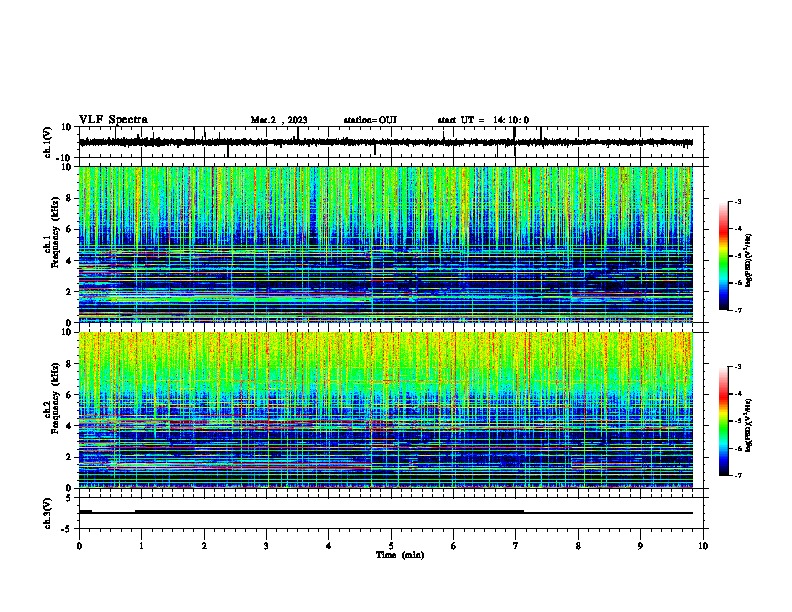Click the date text "Mar. 2, 2023"

[x=279, y=120]
